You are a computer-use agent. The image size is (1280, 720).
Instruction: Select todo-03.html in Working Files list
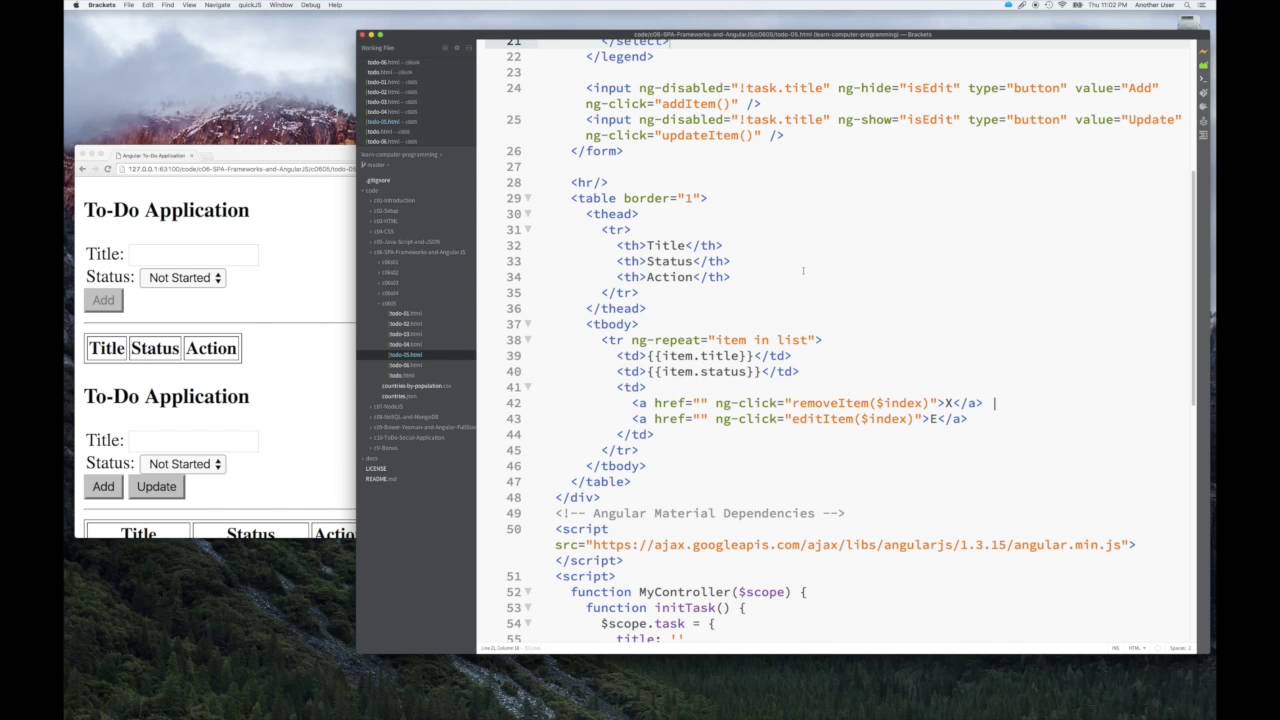393,102
